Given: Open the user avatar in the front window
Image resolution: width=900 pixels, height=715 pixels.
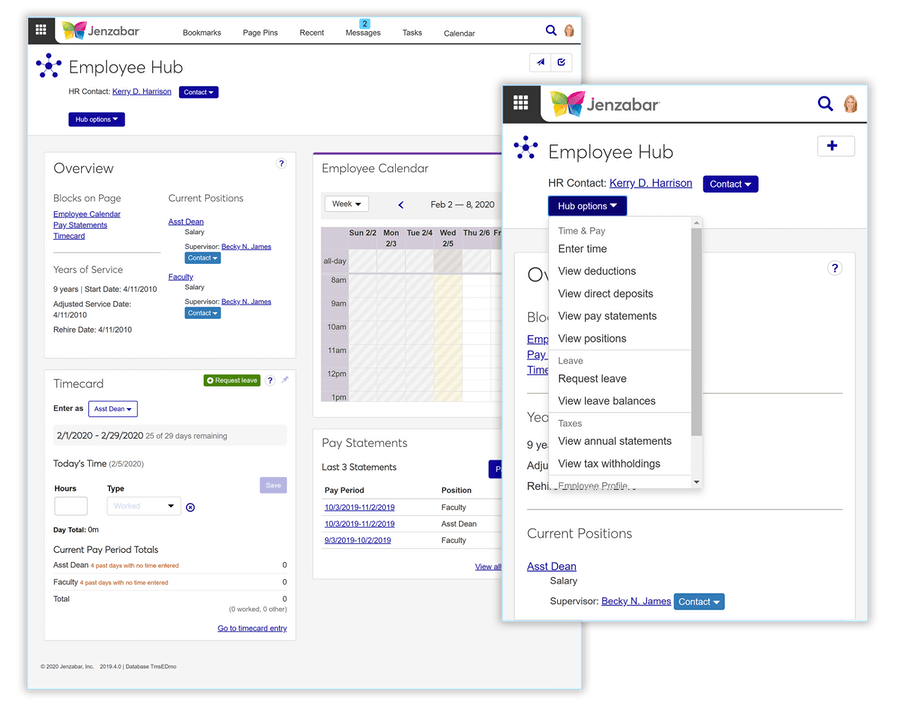Looking at the screenshot, I should 851,104.
